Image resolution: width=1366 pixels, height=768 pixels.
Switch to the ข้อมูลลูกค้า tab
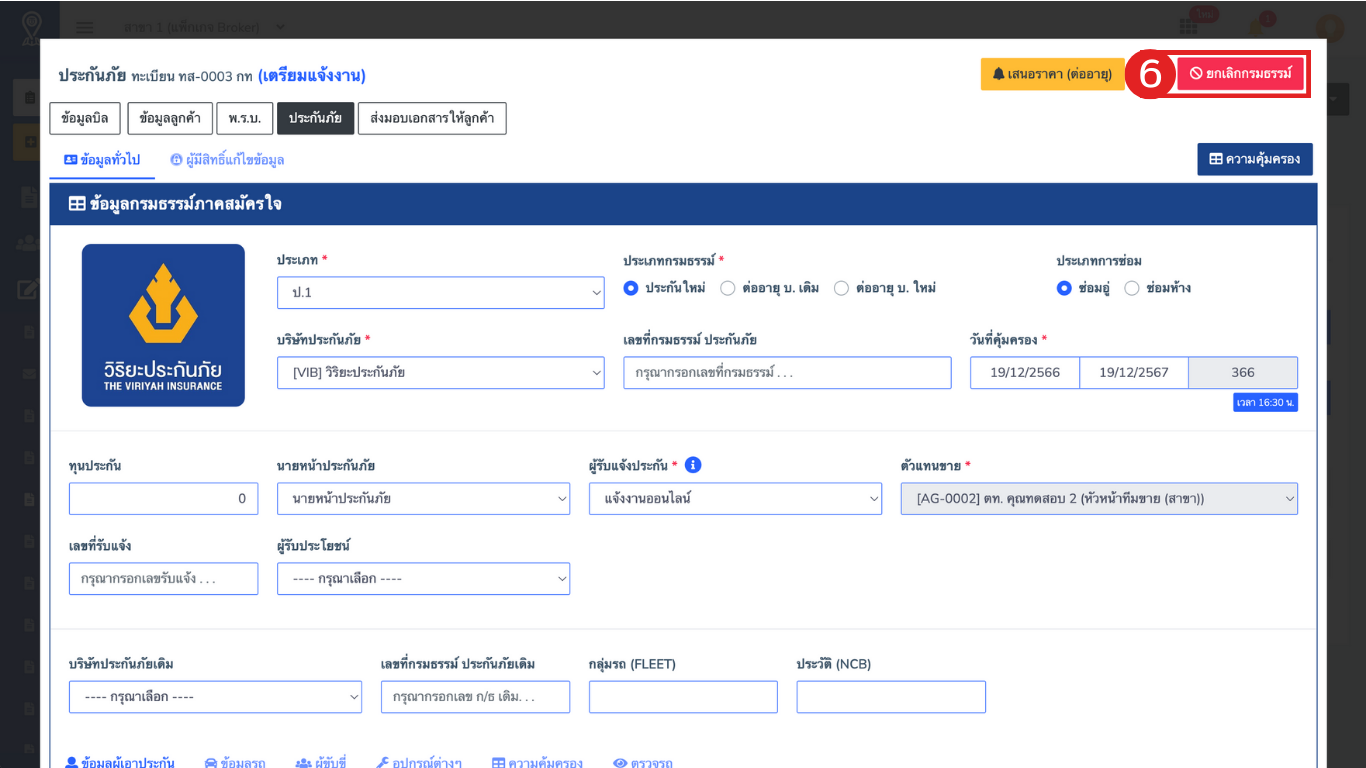click(170, 118)
